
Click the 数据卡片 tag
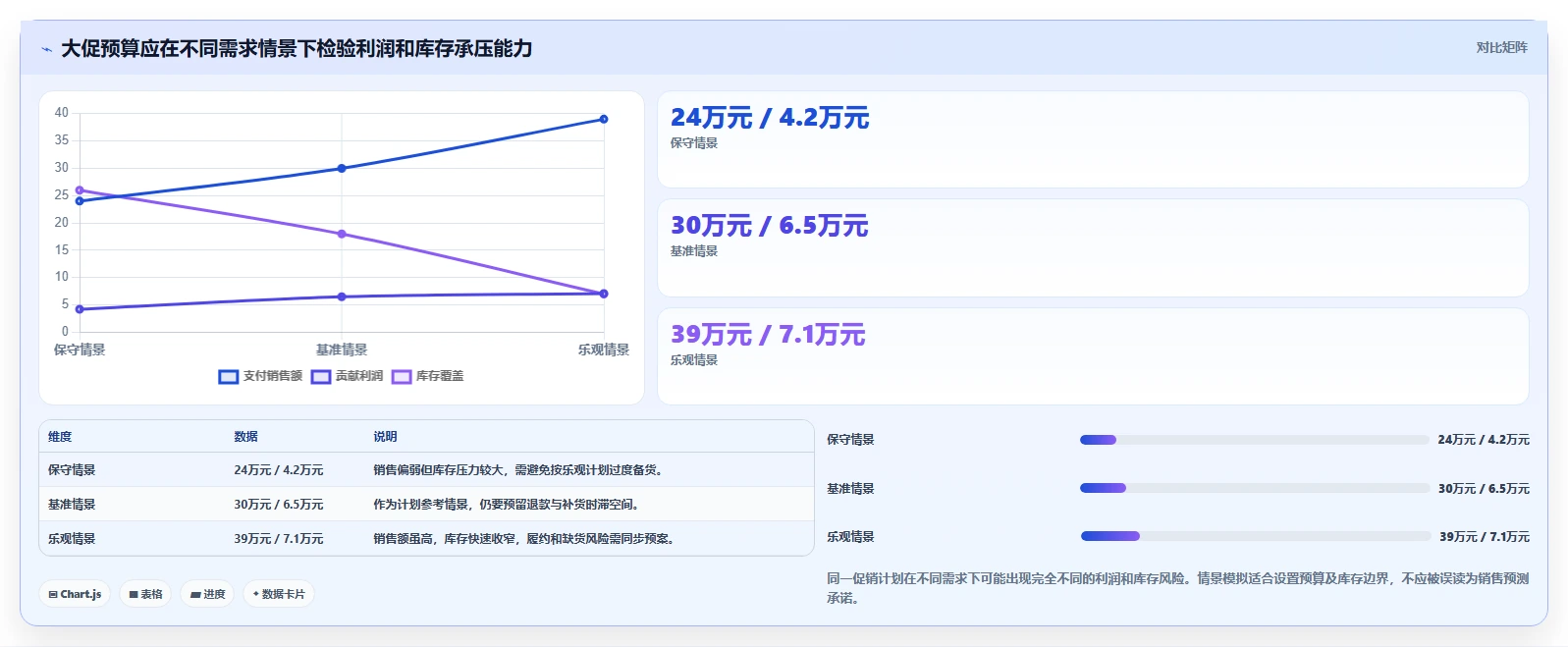(279, 594)
